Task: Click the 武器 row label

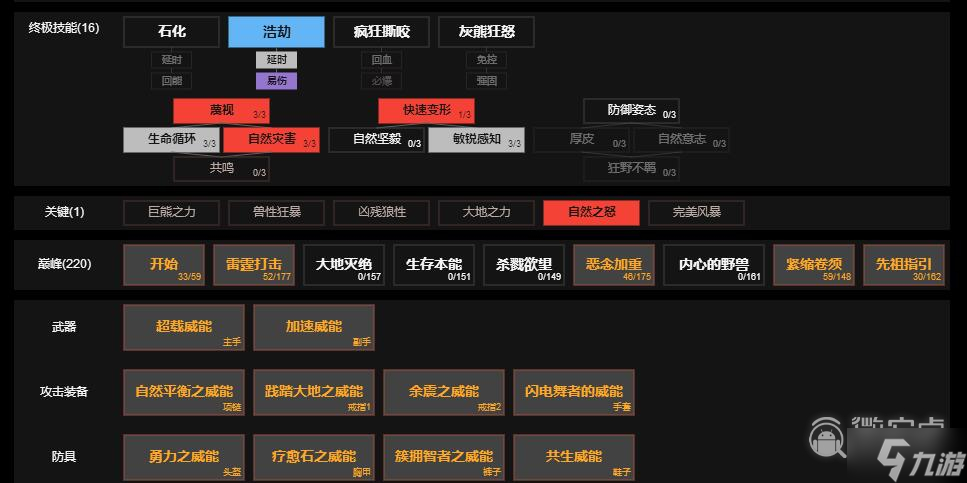Action: pyautogui.click(x=64, y=327)
